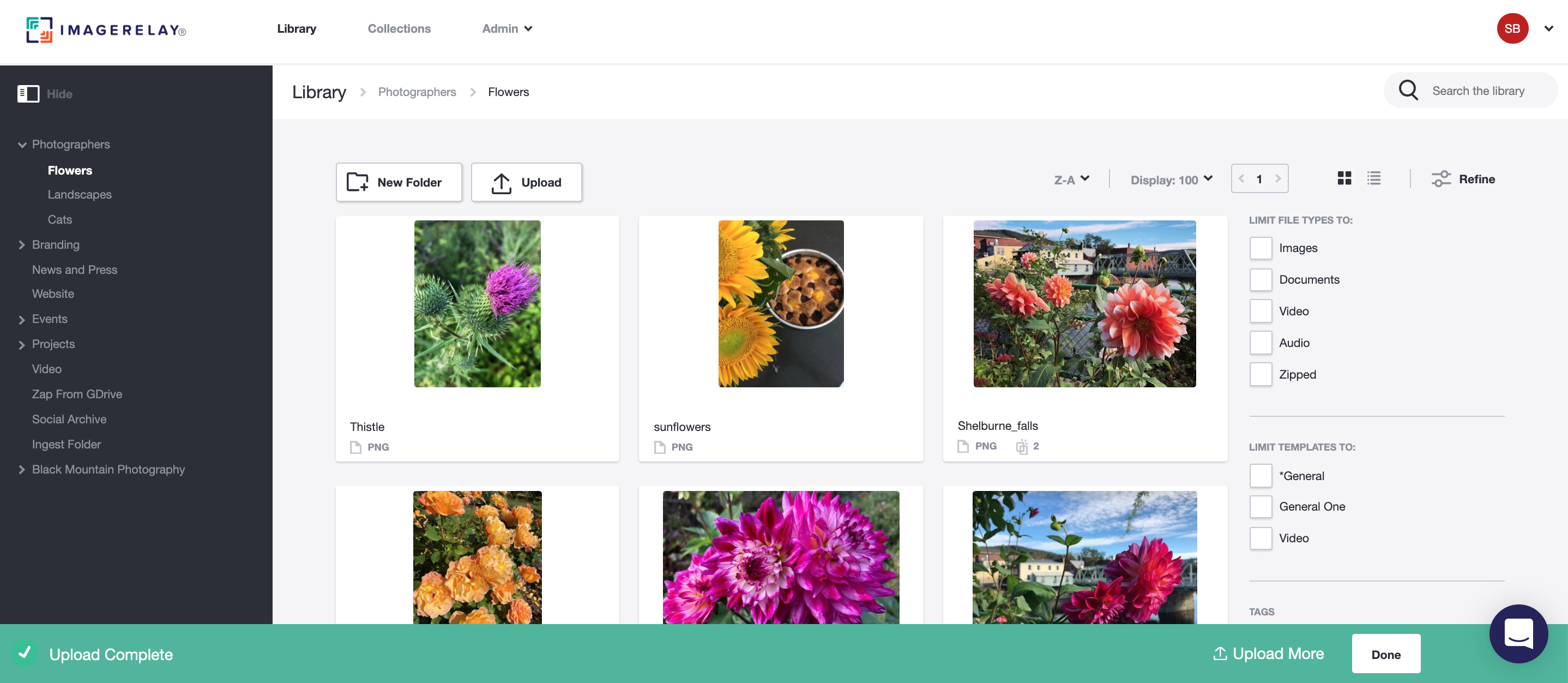The height and width of the screenshot is (683, 1568).
Task: Expand the Events folder in sidebar
Action: (x=21, y=318)
